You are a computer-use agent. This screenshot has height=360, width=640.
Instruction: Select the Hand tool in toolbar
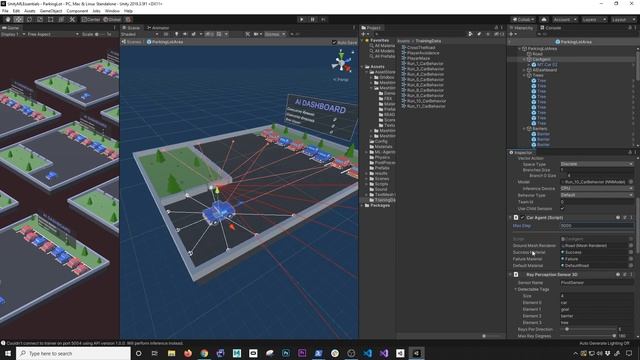(8, 19)
